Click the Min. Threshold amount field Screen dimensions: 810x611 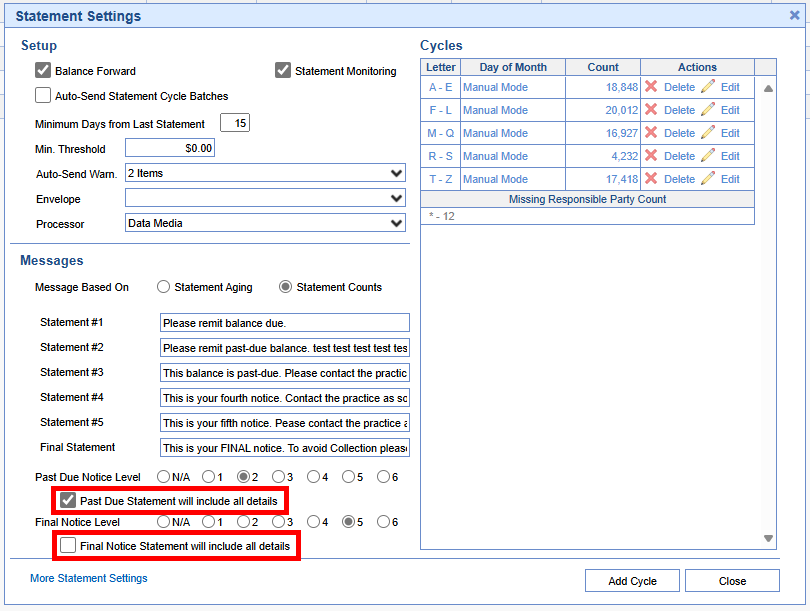click(170, 148)
